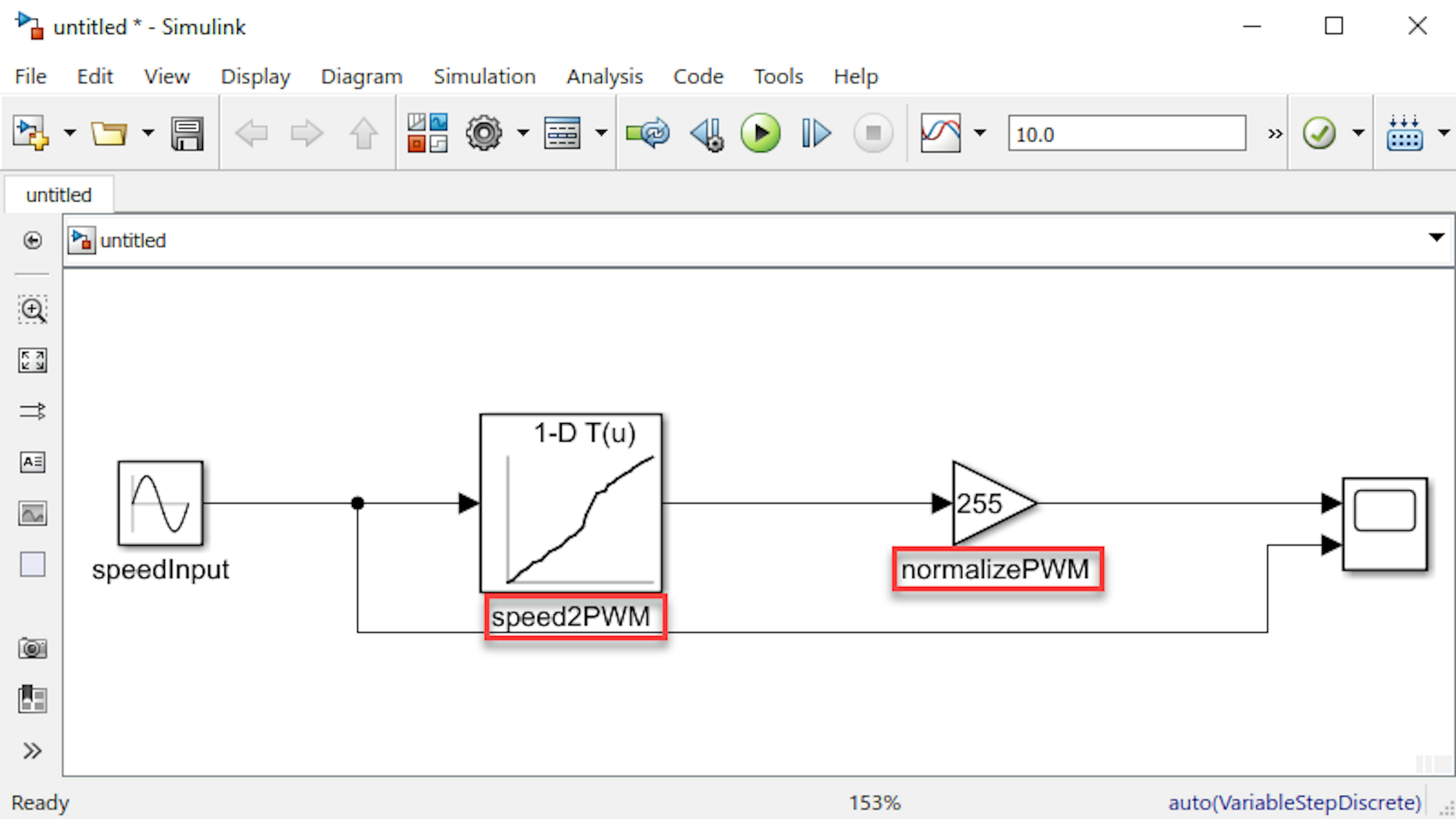Screen dimensions: 1456x819
Task: Expand the Build Model dropdown arrow
Action: tap(1444, 133)
